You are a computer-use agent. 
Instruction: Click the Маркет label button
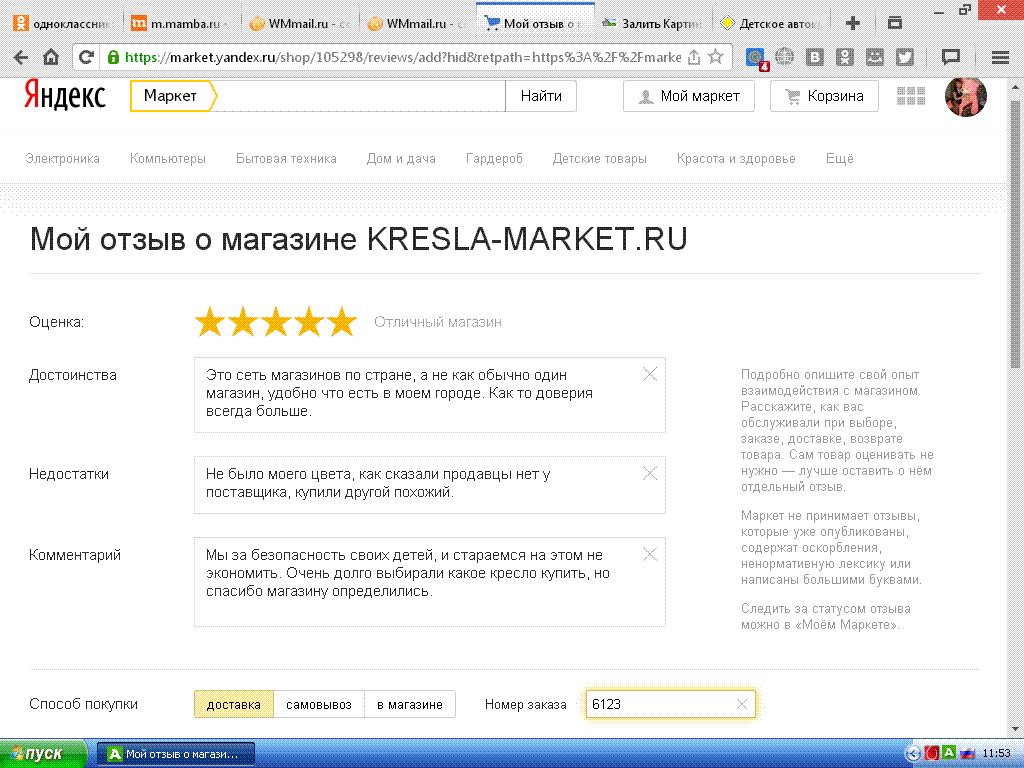[x=171, y=96]
